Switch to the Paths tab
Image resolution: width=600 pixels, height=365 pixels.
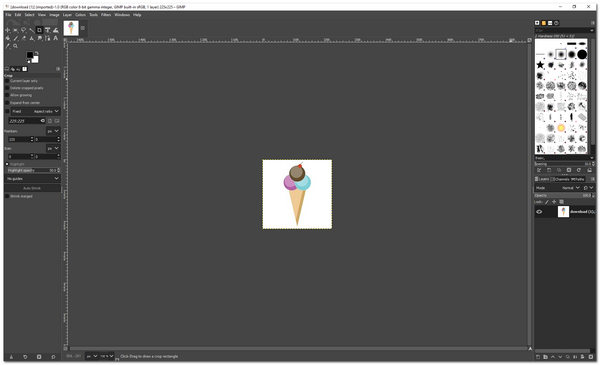point(578,179)
